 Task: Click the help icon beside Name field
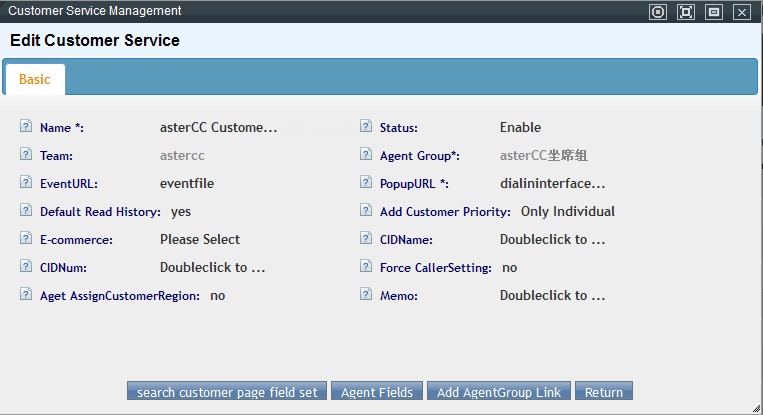(x=26, y=127)
